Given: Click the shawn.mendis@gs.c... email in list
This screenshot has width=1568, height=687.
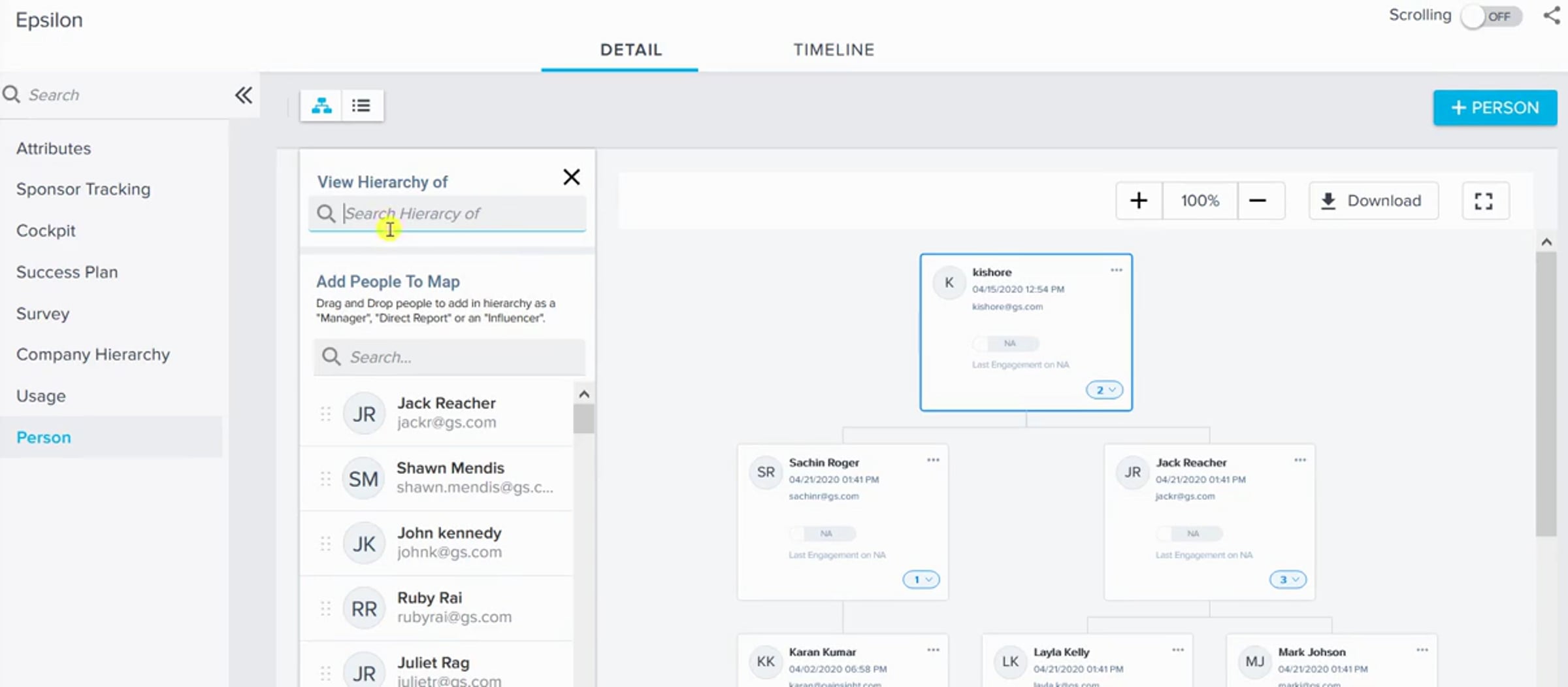Looking at the screenshot, I should pos(475,488).
